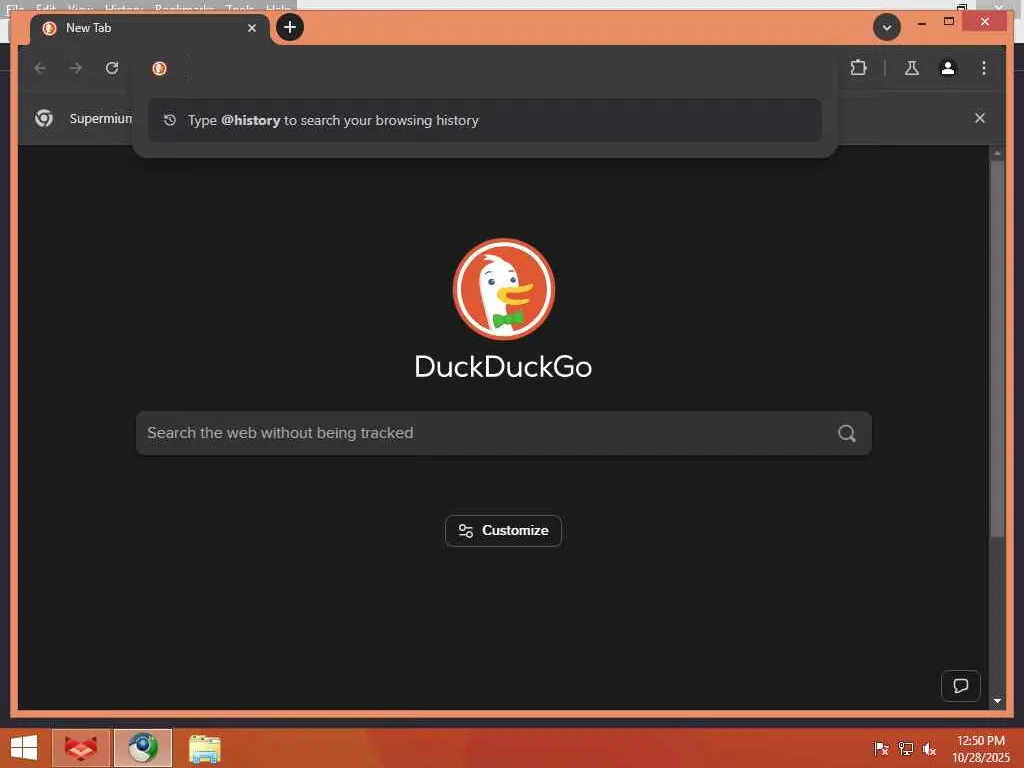
Task: Click DuckDuckGo icon in address bar
Action: (x=159, y=68)
